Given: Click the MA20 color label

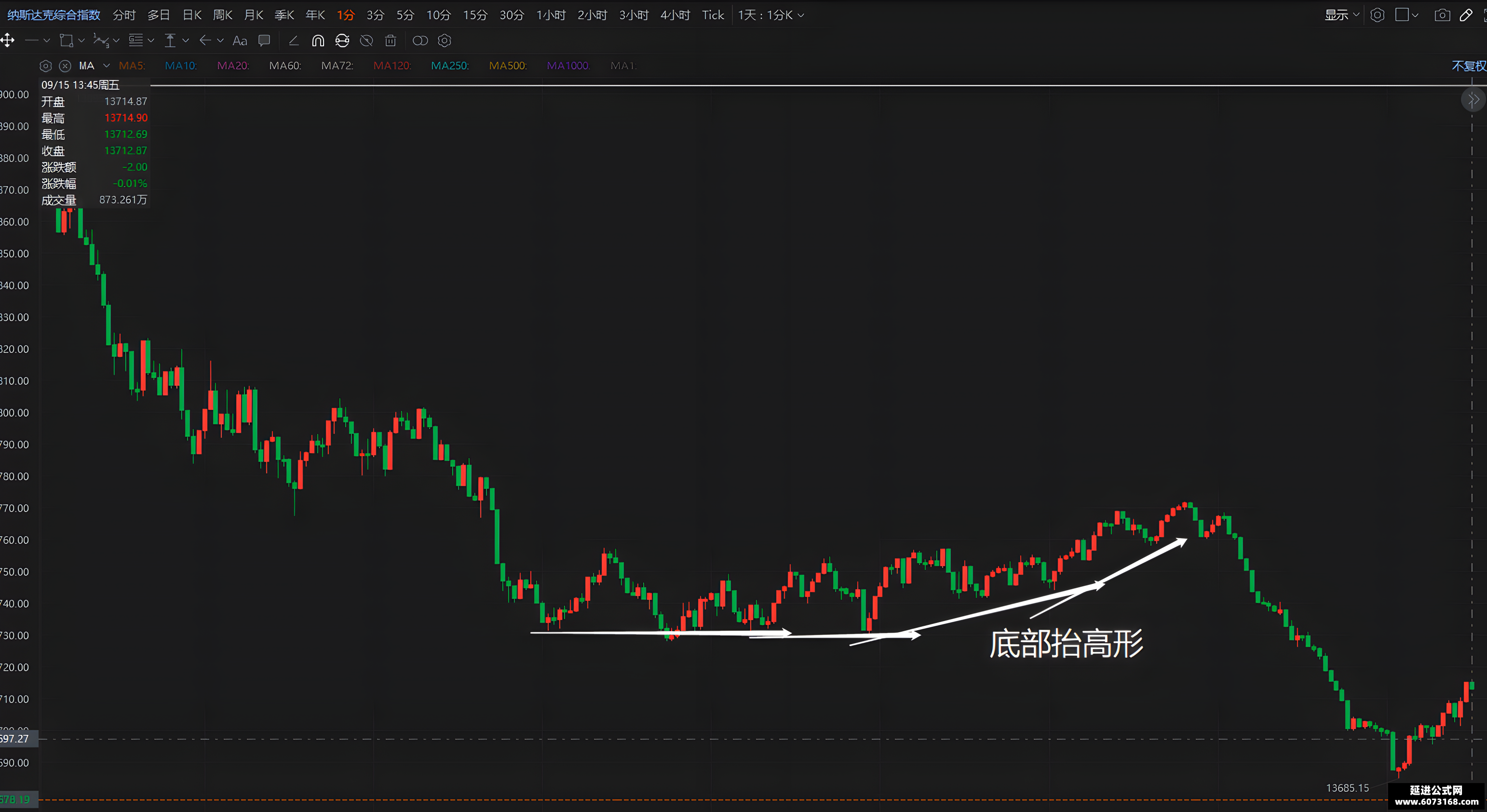Looking at the screenshot, I should [x=232, y=66].
